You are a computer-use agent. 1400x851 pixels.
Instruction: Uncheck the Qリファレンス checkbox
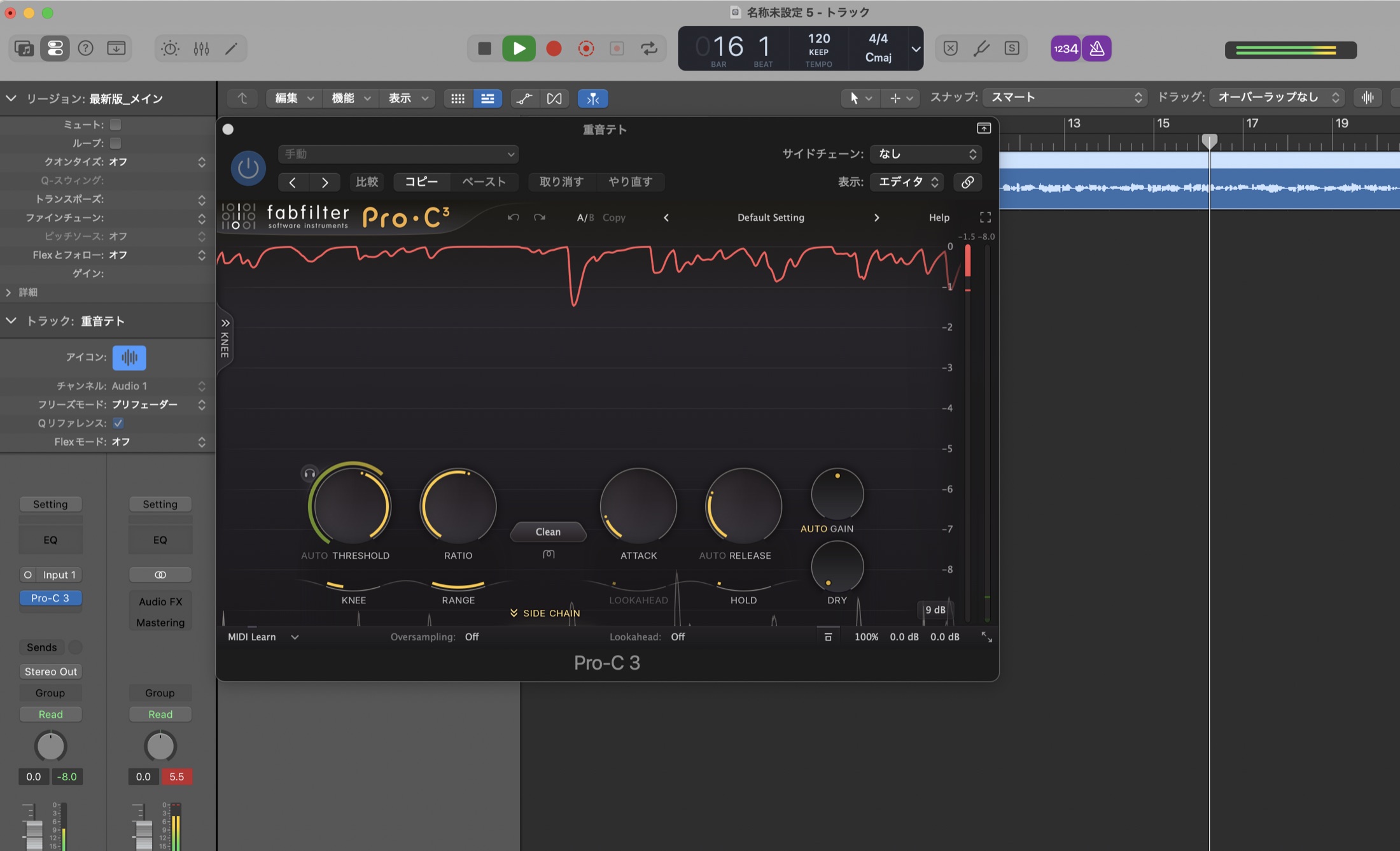pos(118,423)
